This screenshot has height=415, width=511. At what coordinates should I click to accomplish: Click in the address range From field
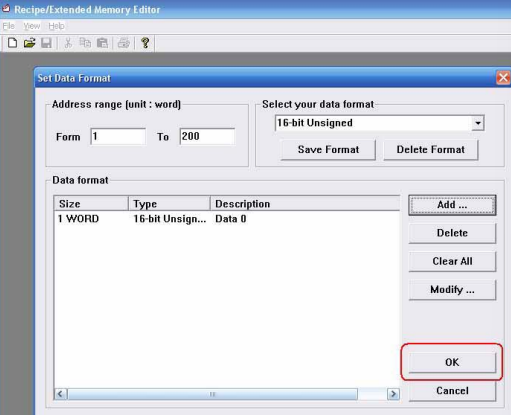click(118, 136)
